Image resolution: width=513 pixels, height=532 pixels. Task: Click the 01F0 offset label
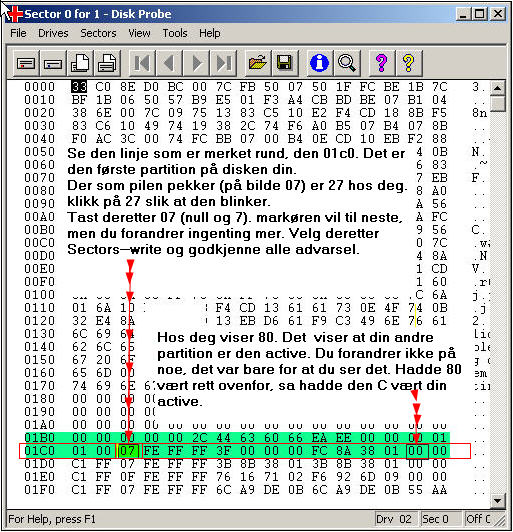point(39,490)
